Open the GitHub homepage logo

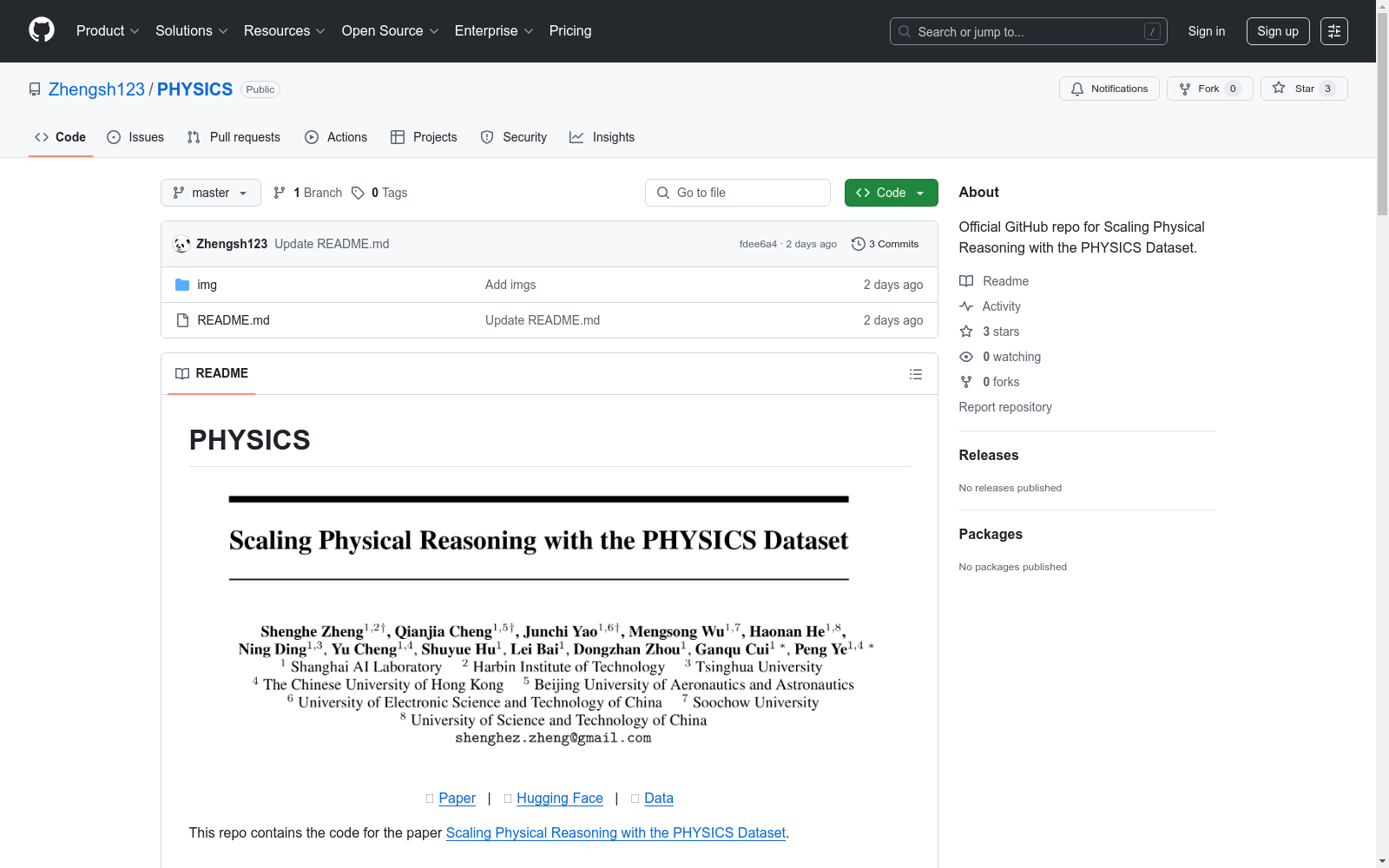coord(42,30)
